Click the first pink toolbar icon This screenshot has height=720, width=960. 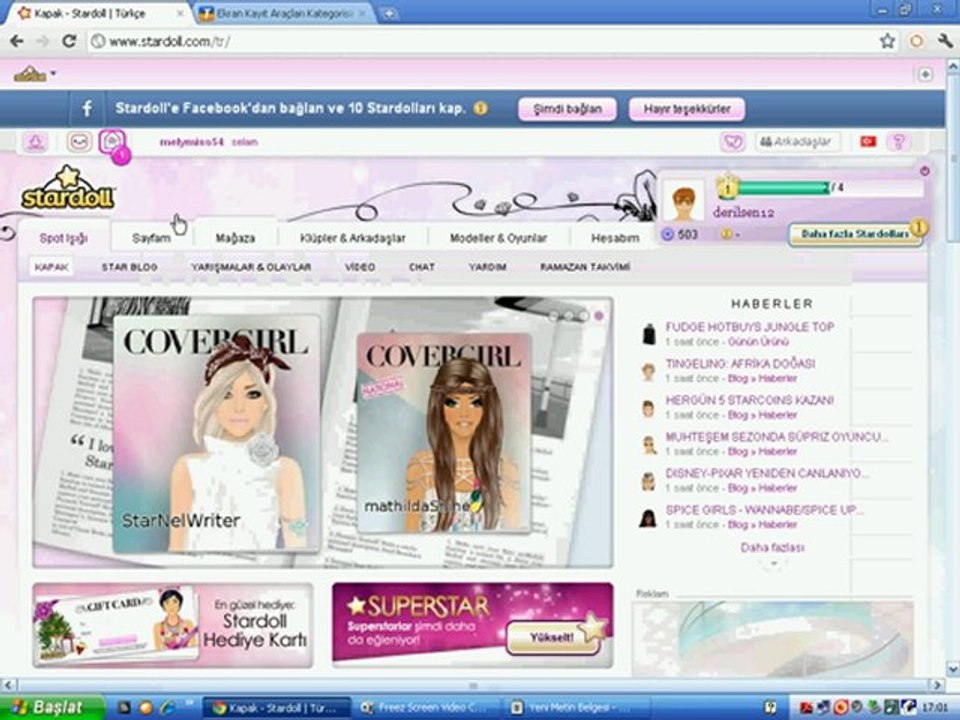(x=36, y=142)
